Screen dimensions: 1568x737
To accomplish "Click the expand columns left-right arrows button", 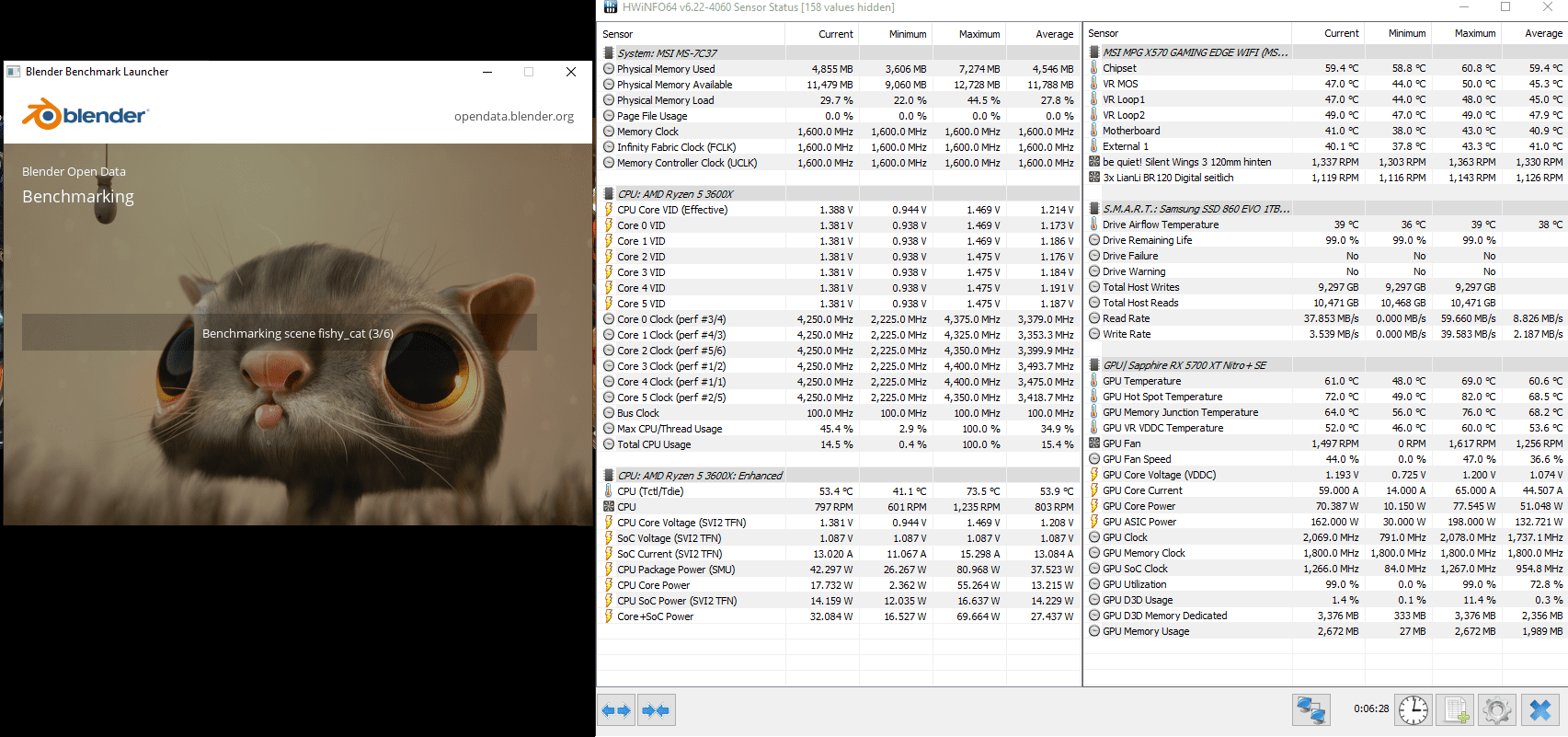I will [x=616, y=710].
